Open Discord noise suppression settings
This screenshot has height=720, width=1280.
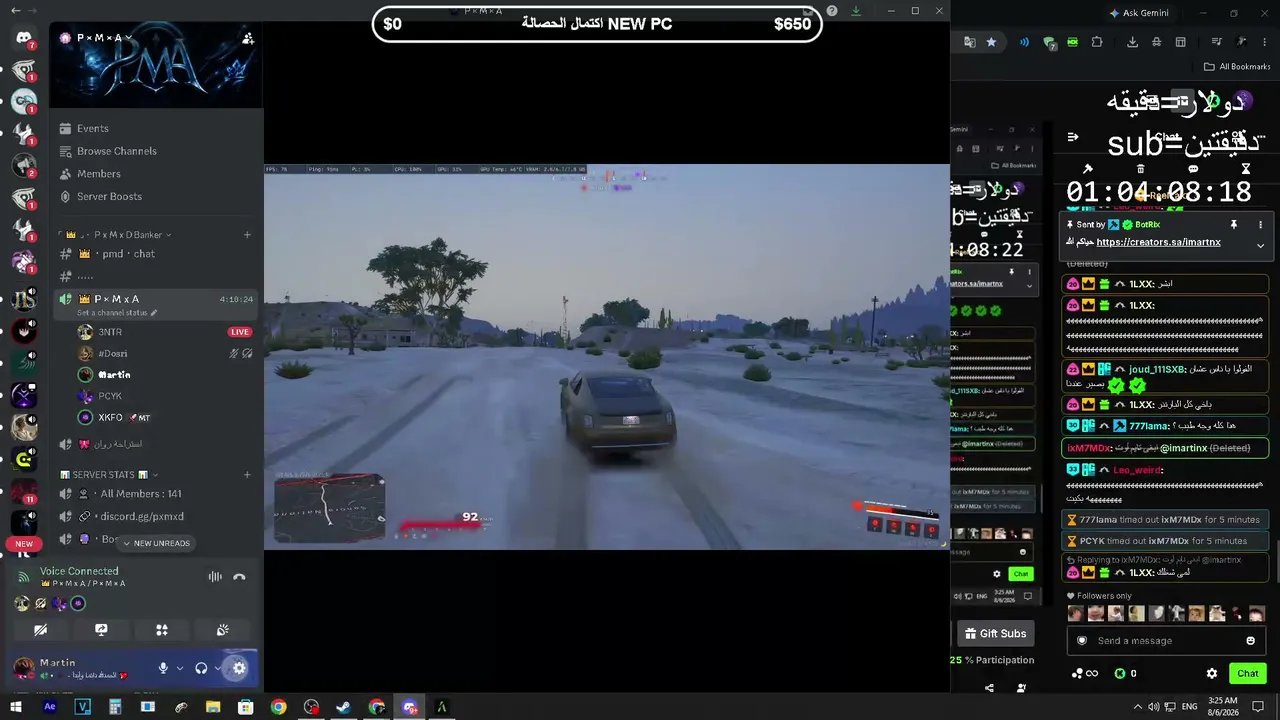click(x=215, y=577)
